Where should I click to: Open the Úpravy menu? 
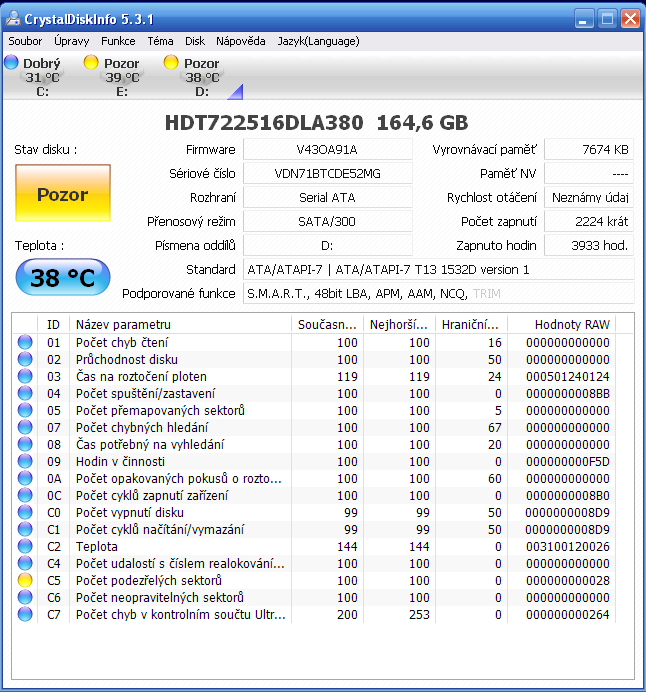coord(71,41)
